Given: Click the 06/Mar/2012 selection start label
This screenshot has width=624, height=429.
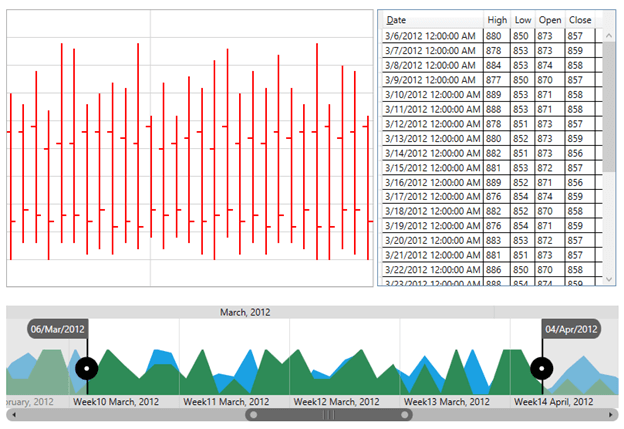Looking at the screenshot, I should click(x=58, y=329).
